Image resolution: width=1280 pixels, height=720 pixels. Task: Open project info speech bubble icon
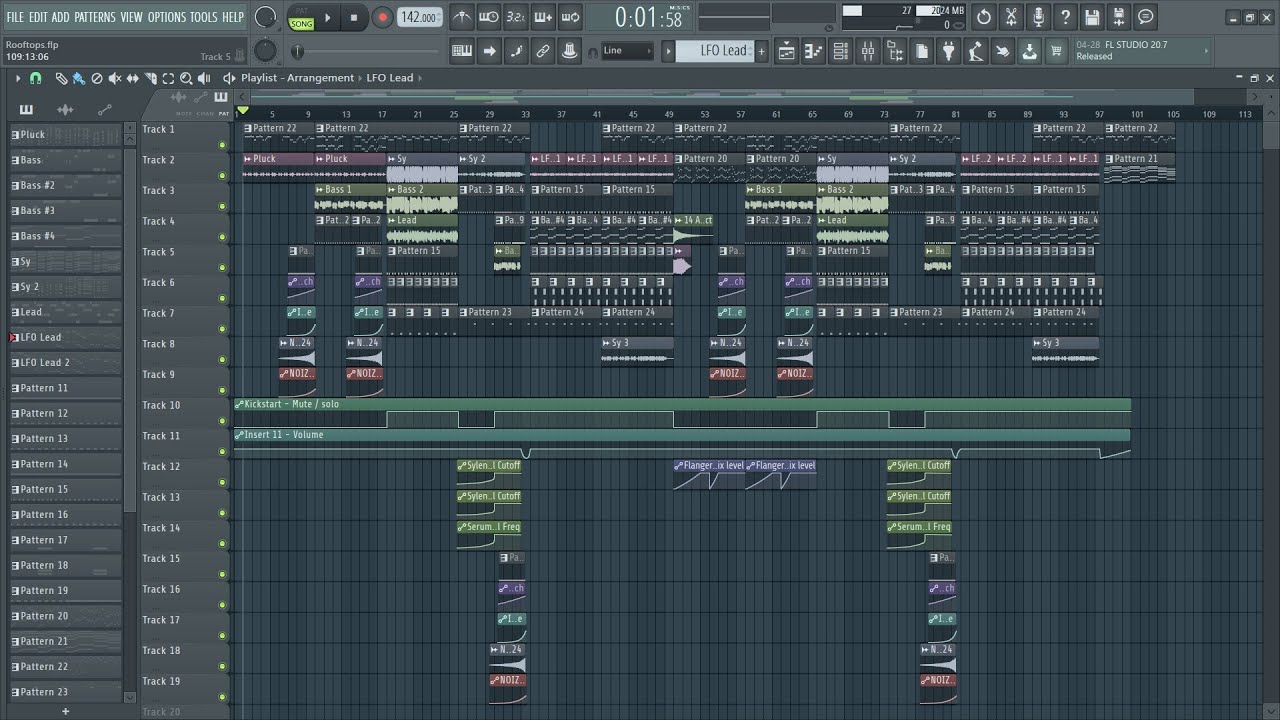click(1146, 17)
